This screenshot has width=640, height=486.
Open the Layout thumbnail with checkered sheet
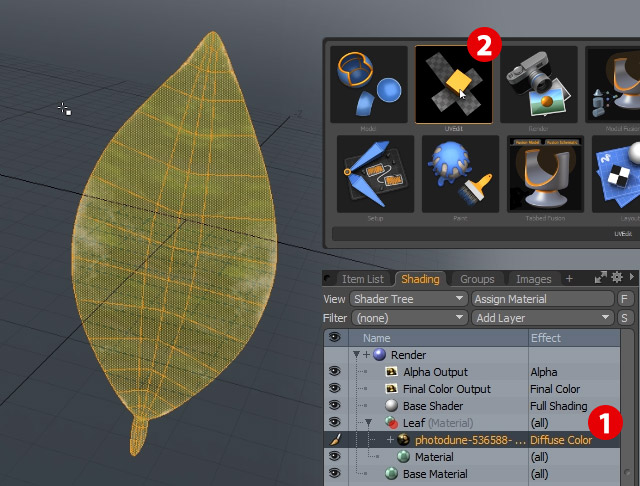(x=616, y=174)
